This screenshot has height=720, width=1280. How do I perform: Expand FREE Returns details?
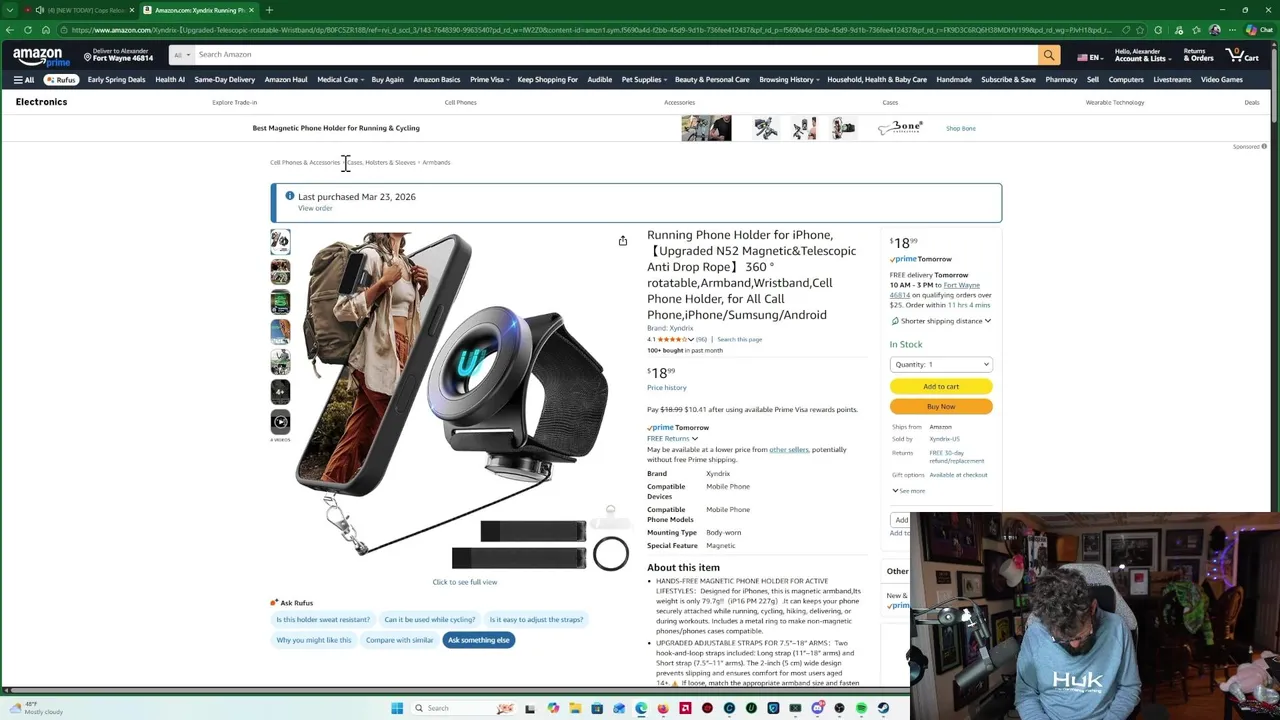point(672,438)
